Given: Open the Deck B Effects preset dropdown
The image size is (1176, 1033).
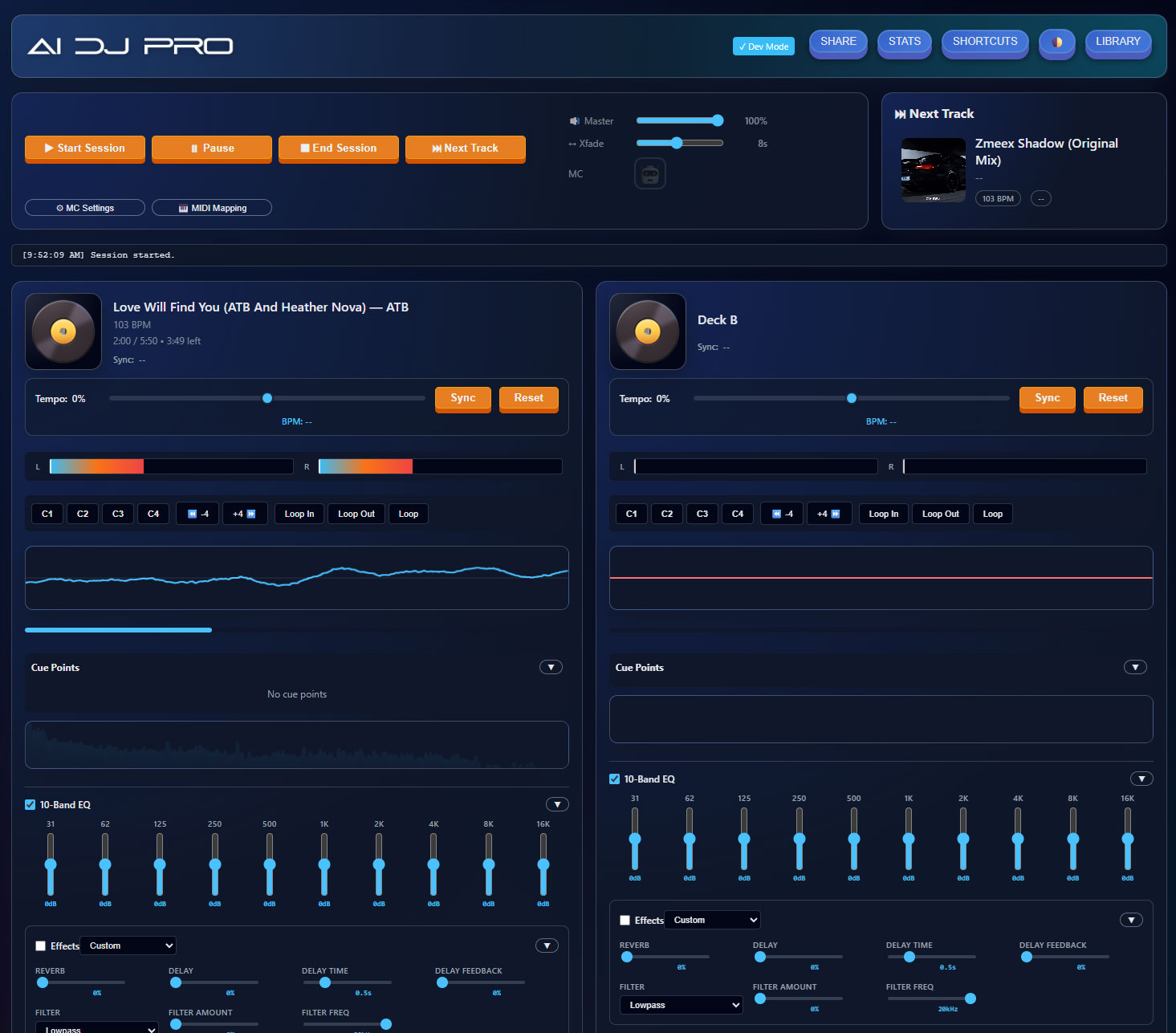Looking at the screenshot, I should coord(713,920).
